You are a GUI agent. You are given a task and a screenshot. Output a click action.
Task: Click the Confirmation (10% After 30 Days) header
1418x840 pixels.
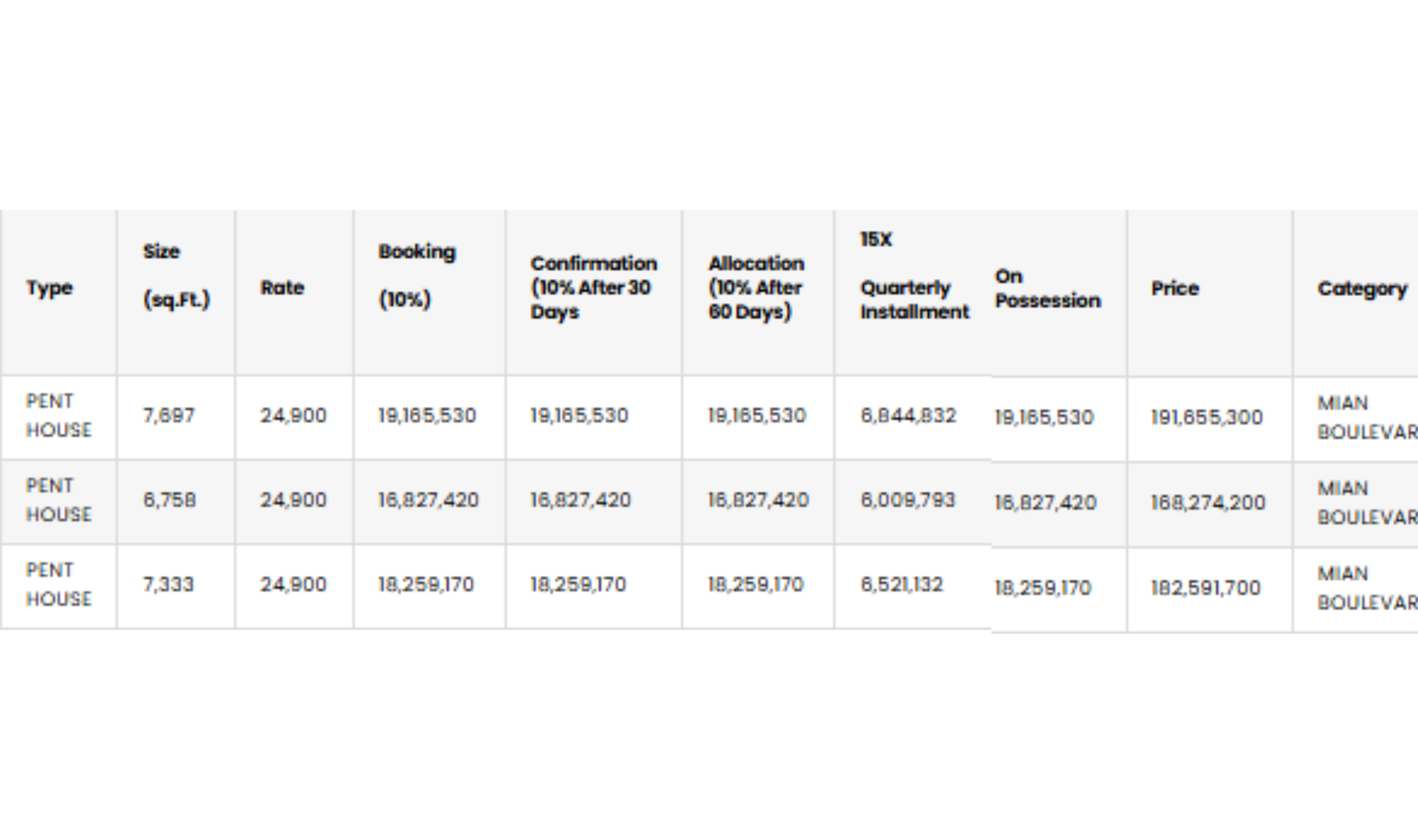click(593, 287)
